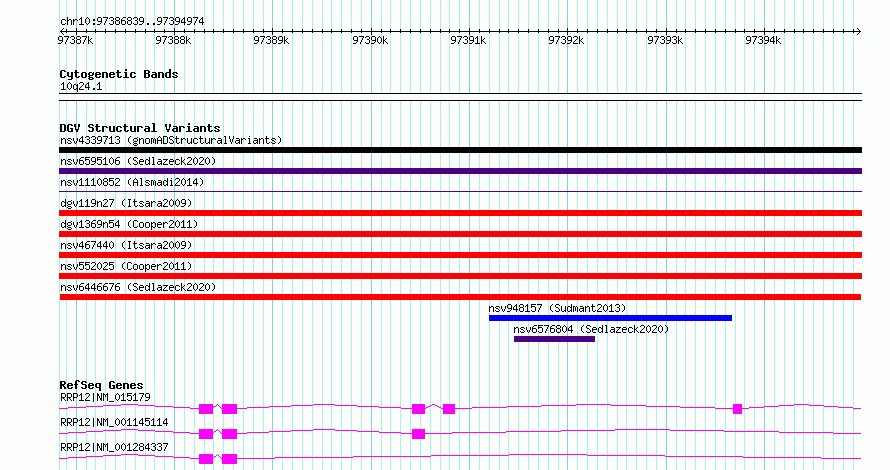Click the black nsv4339713 variant bar
This screenshot has width=890, height=470.
tap(460, 150)
